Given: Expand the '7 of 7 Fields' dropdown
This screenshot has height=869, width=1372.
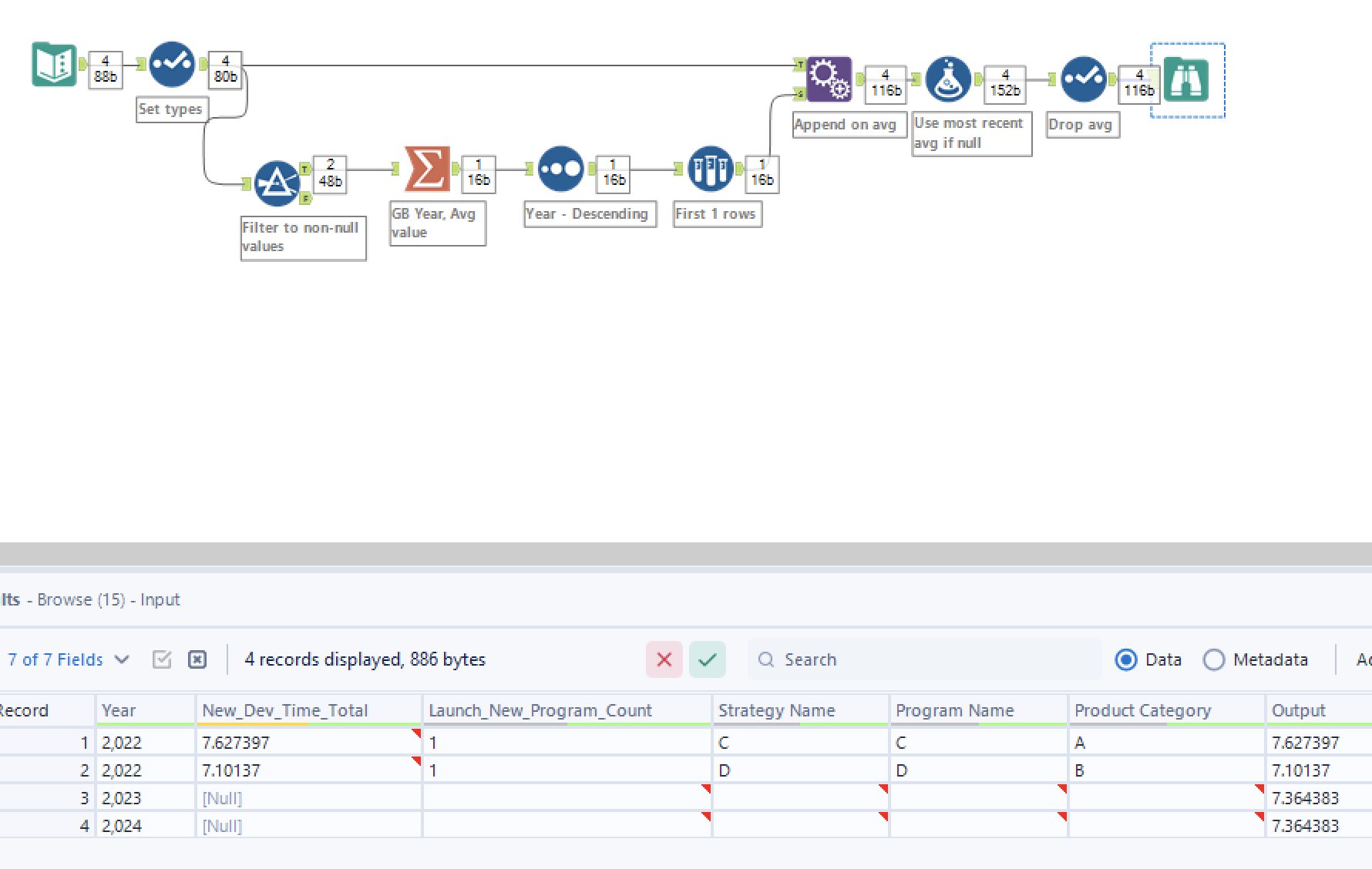Looking at the screenshot, I should click(123, 659).
